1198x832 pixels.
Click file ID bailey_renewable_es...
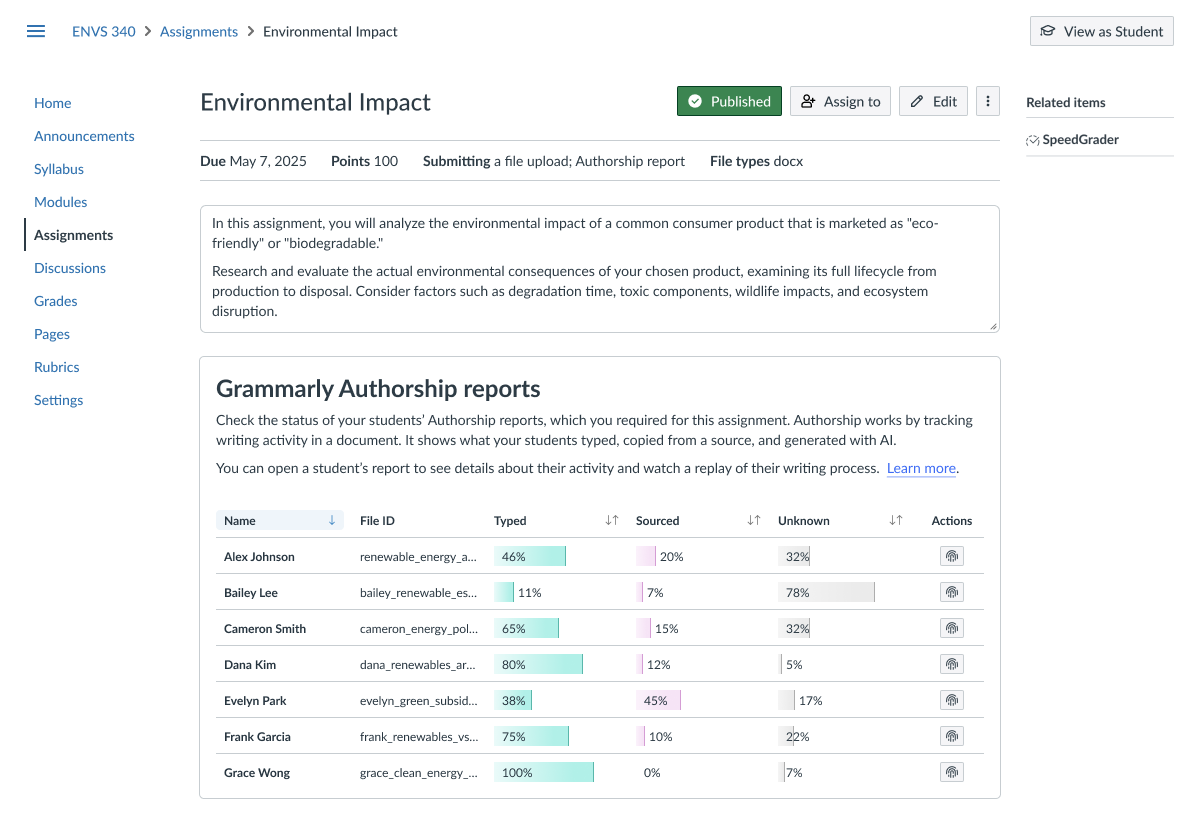pyautogui.click(x=418, y=593)
